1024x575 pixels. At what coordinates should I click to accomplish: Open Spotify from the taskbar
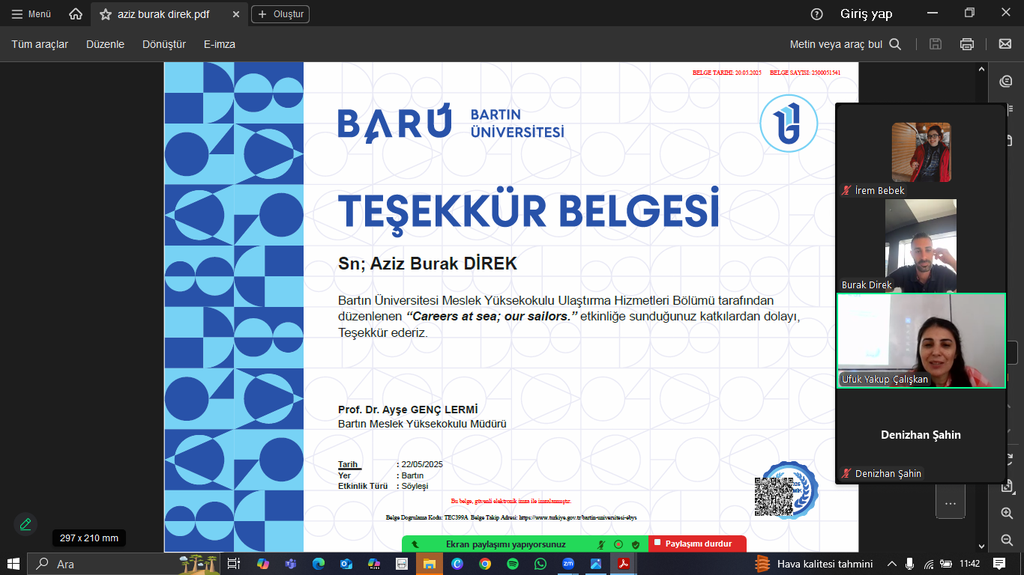click(513, 564)
